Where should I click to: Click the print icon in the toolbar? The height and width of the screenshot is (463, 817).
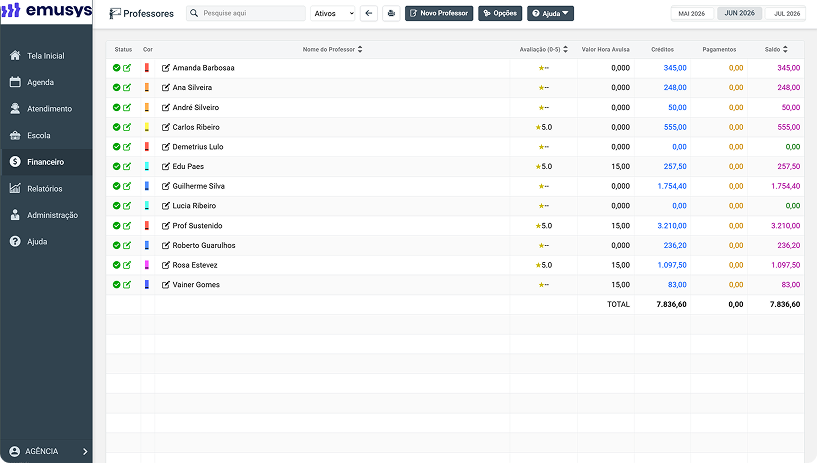click(x=391, y=14)
